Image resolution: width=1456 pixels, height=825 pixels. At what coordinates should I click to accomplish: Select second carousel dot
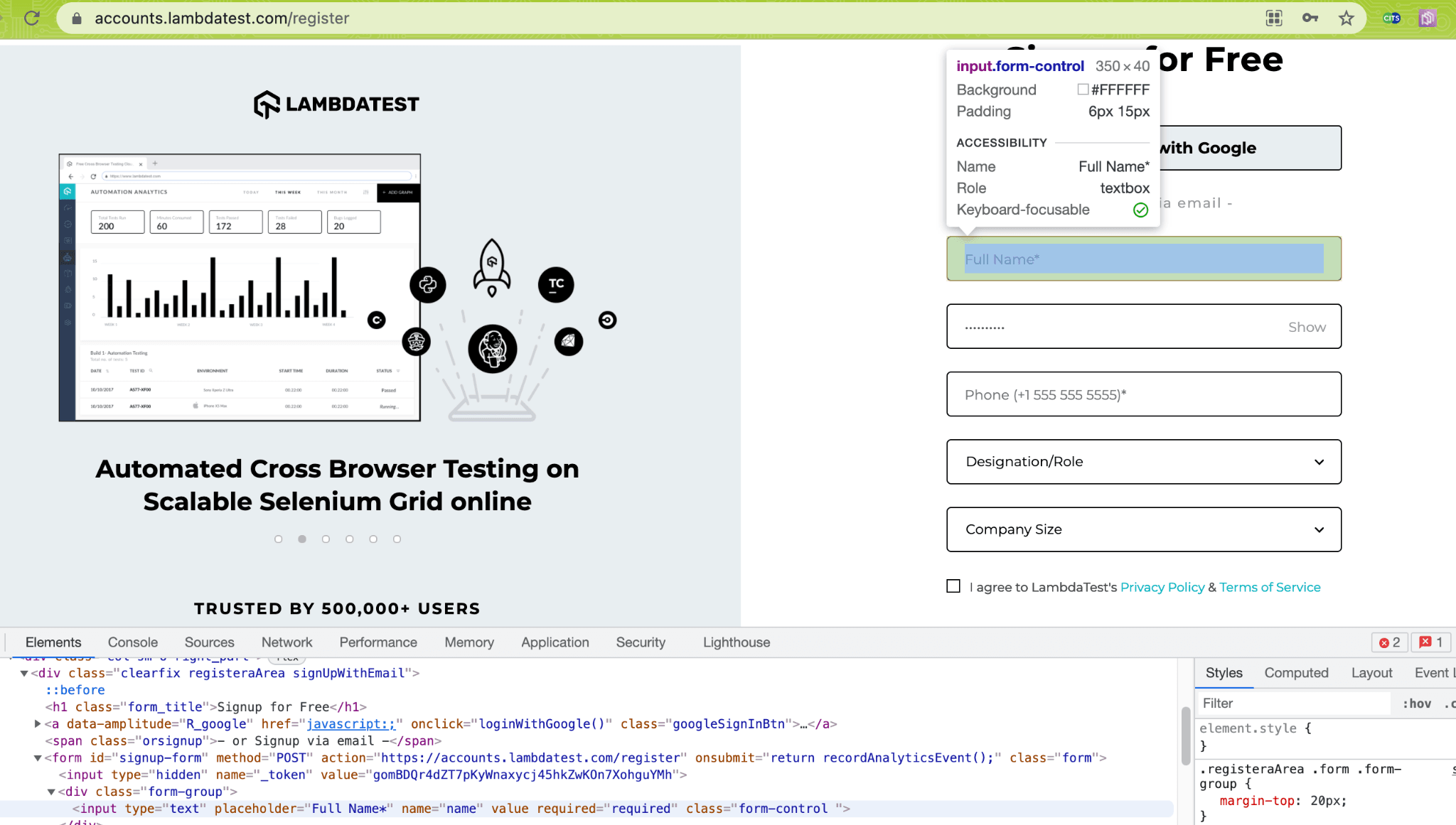(x=302, y=539)
